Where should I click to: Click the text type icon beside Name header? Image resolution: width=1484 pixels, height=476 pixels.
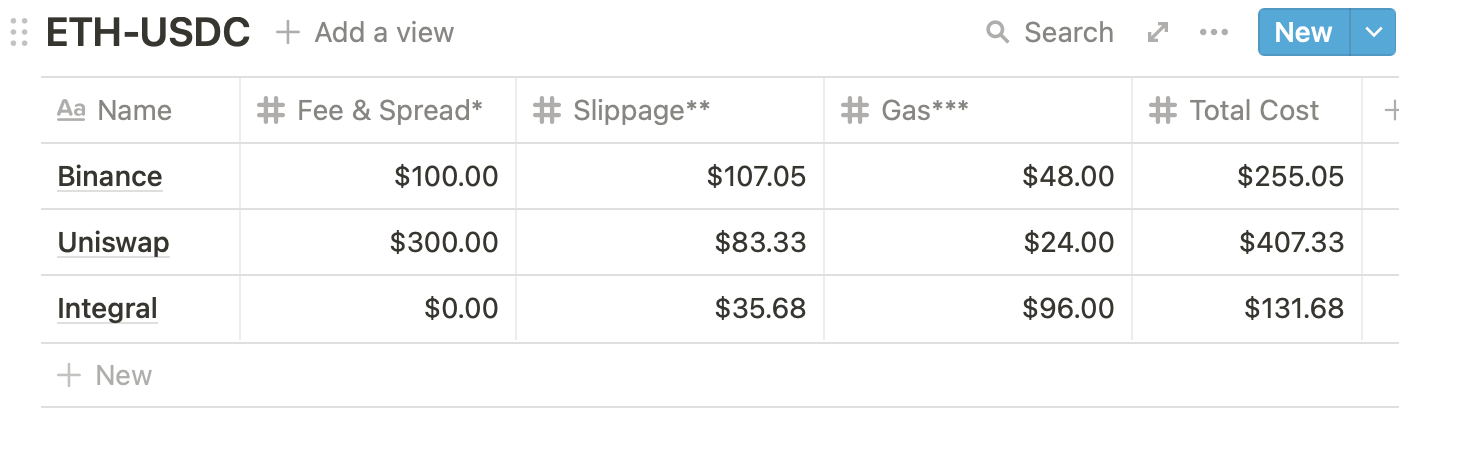pos(71,111)
